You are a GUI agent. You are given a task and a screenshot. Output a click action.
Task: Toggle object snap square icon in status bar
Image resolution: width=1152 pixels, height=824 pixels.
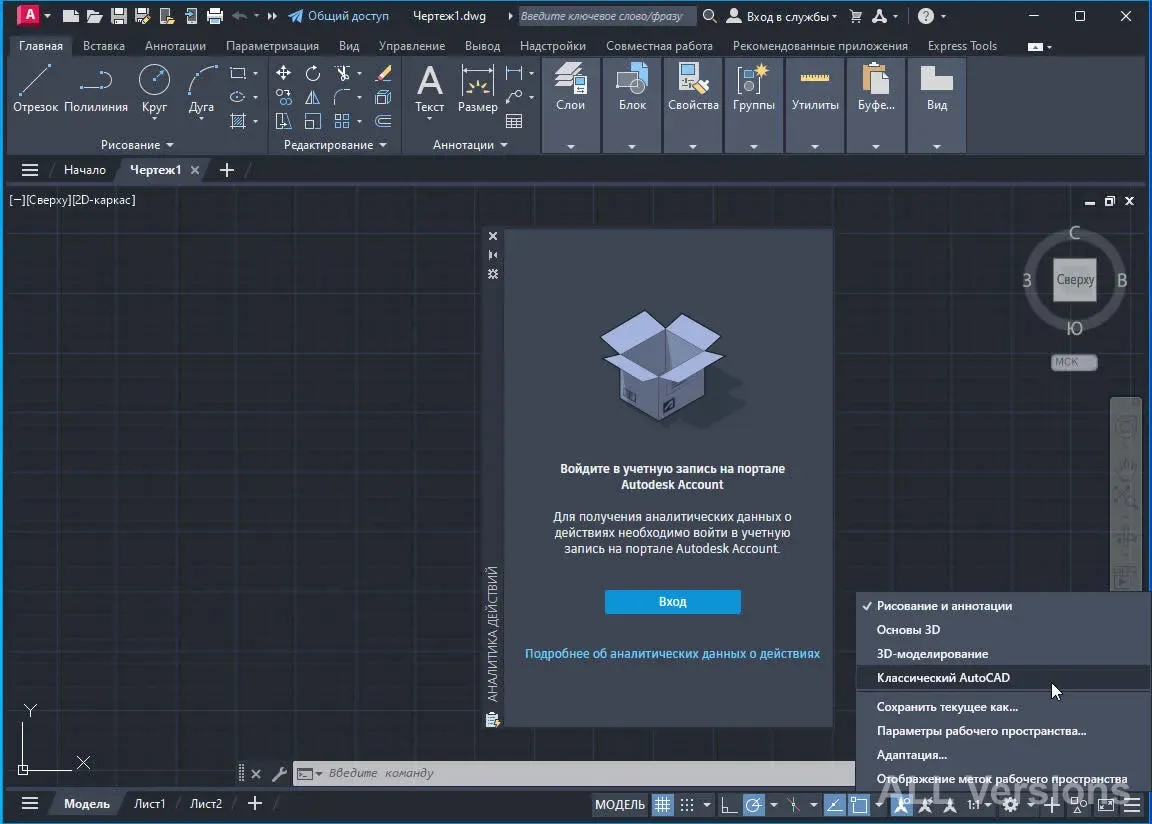pos(858,805)
